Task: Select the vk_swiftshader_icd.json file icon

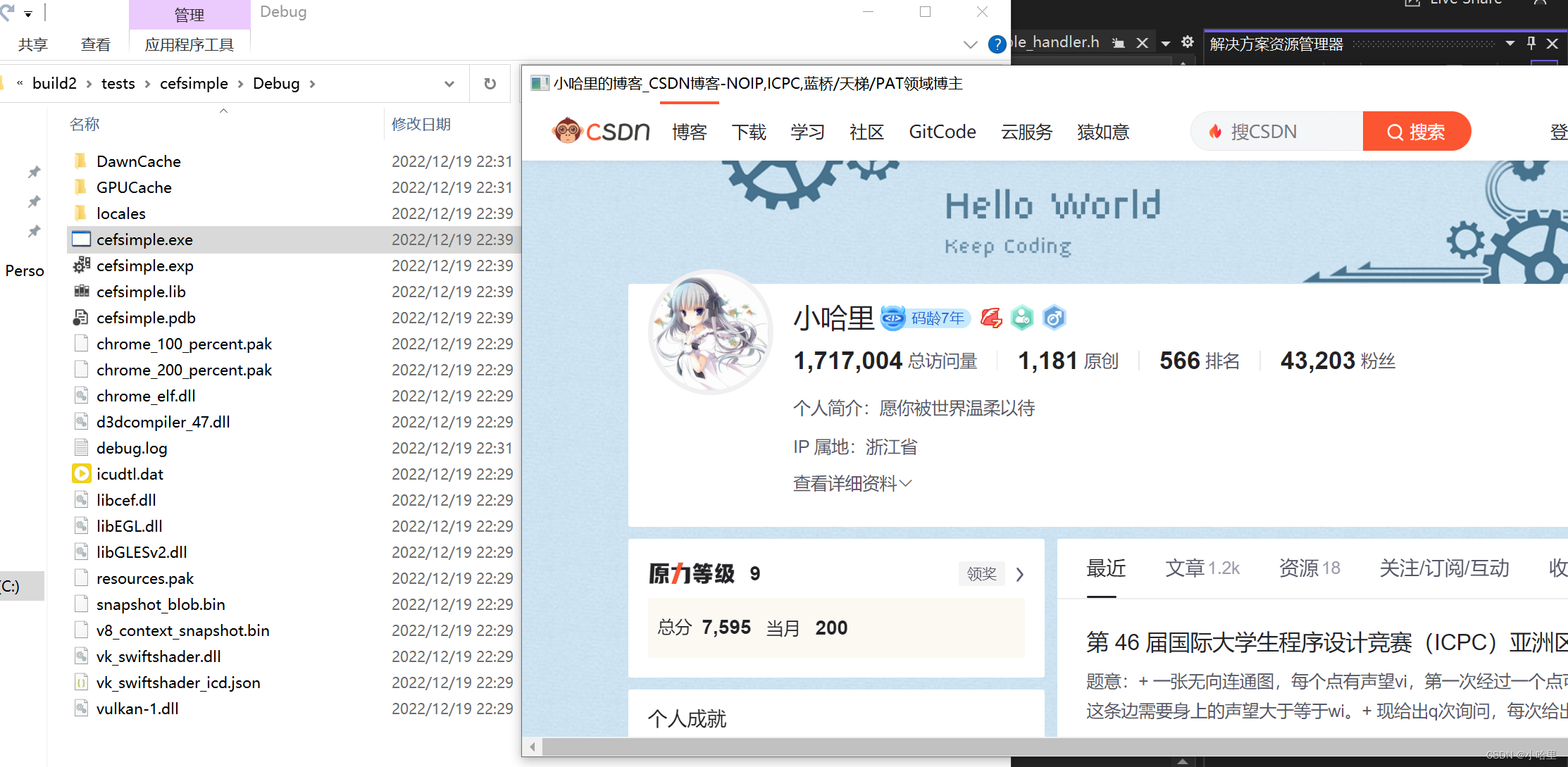Action: point(81,682)
